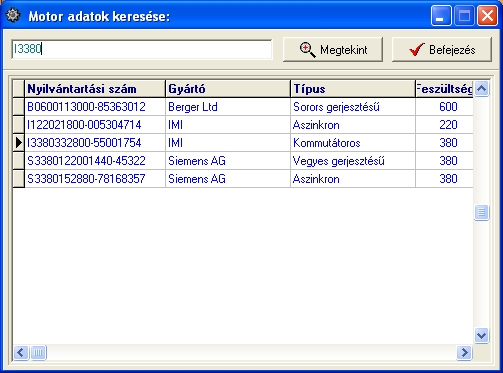Select cell I3380332800-55001754
The height and width of the screenshot is (373, 503).
click(95, 143)
